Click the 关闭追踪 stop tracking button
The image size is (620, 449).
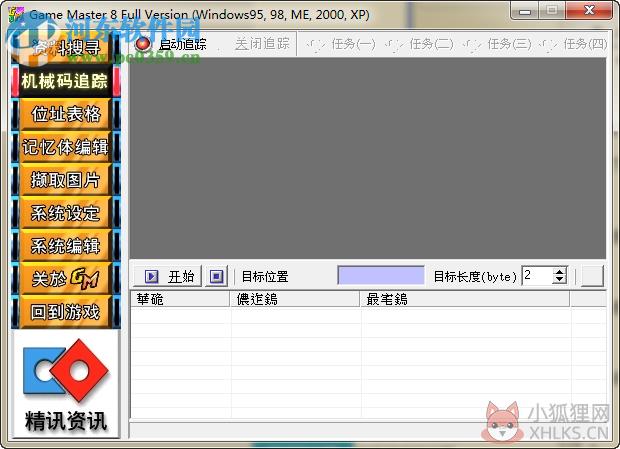pyautogui.click(x=262, y=44)
